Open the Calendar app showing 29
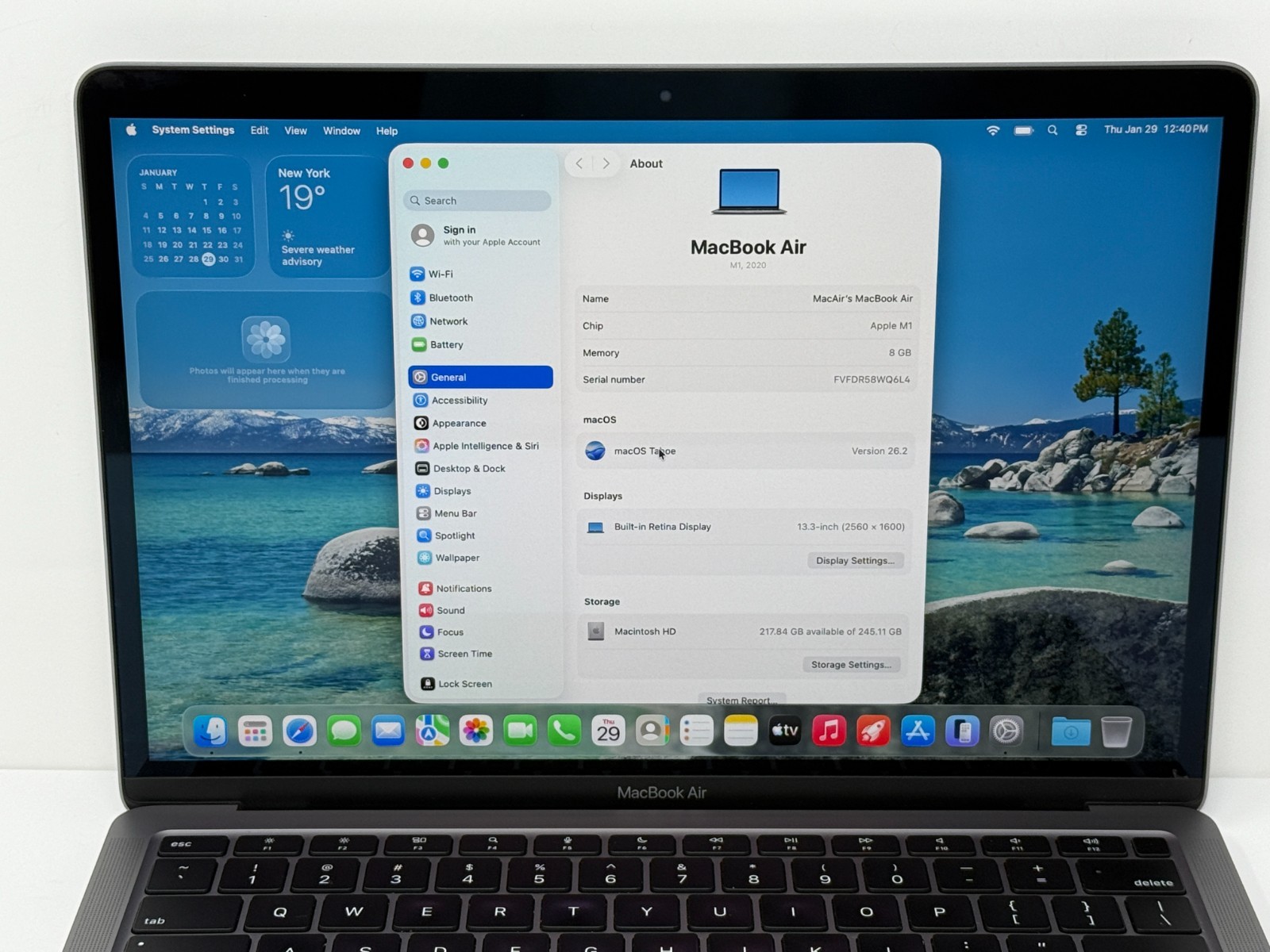The image size is (1270, 952). pyautogui.click(x=608, y=731)
